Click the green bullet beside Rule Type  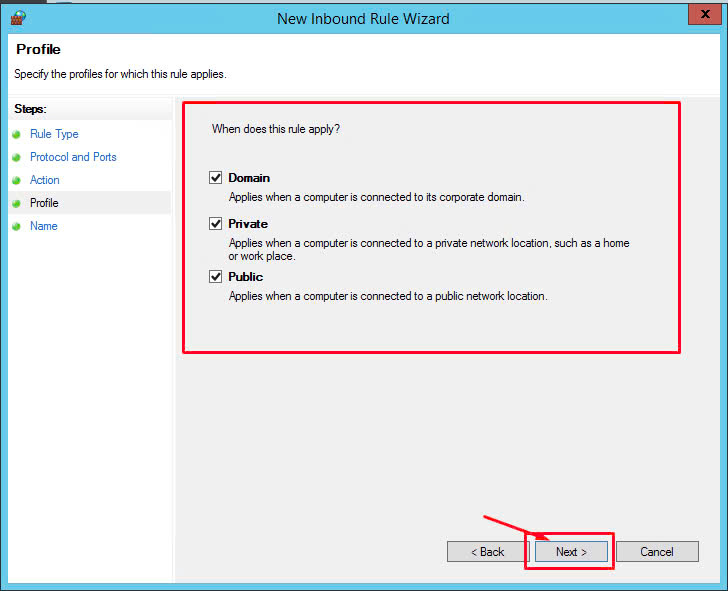17,135
